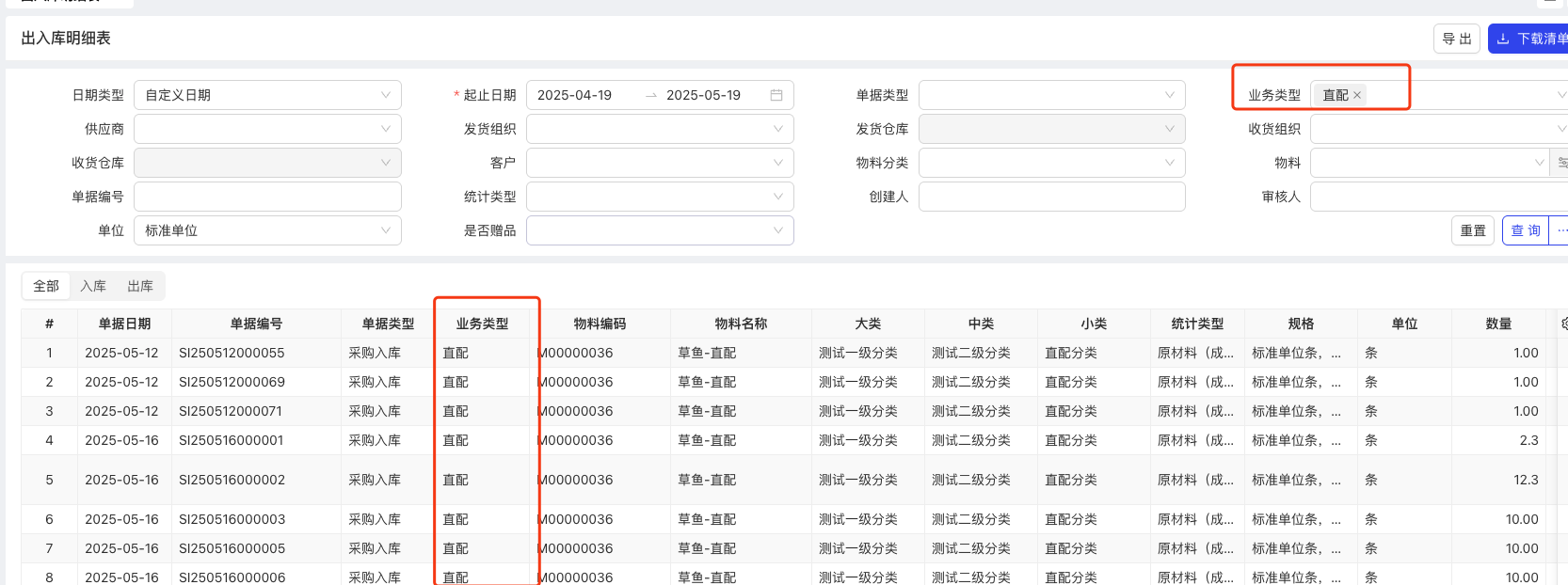Select document number SI250516000005
Viewport: 1568px width, 585px height.
[232, 548]
